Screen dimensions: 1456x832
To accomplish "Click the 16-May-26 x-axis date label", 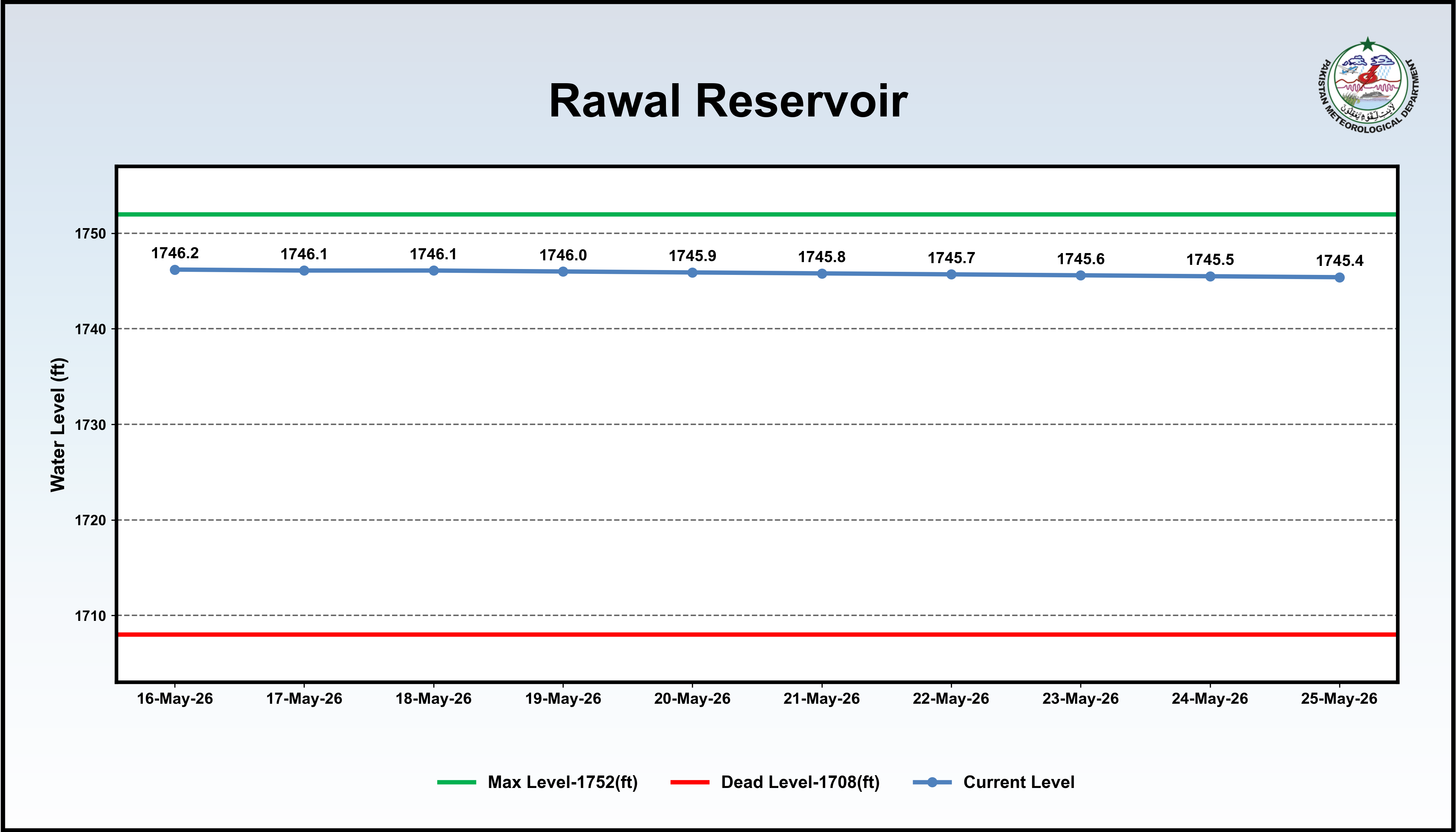I will tap(175, 699).
